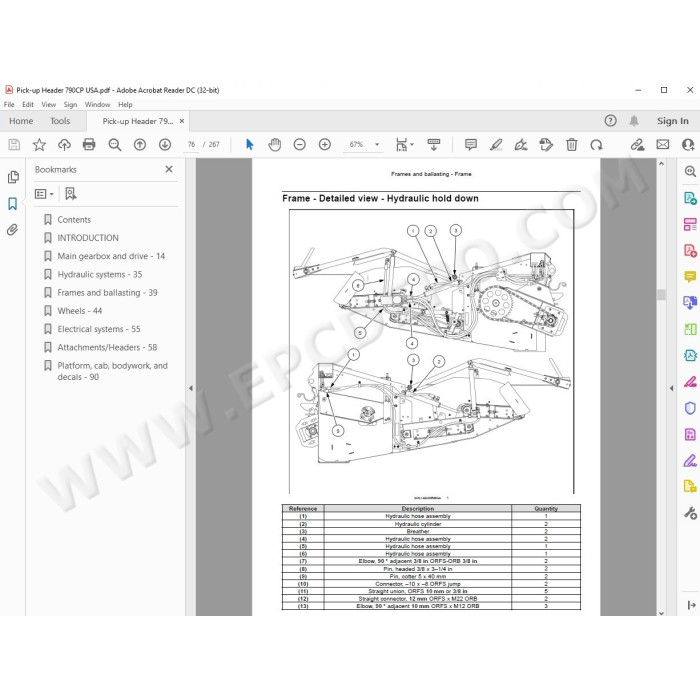Go to next page with the down arrow

click(165, 145)
